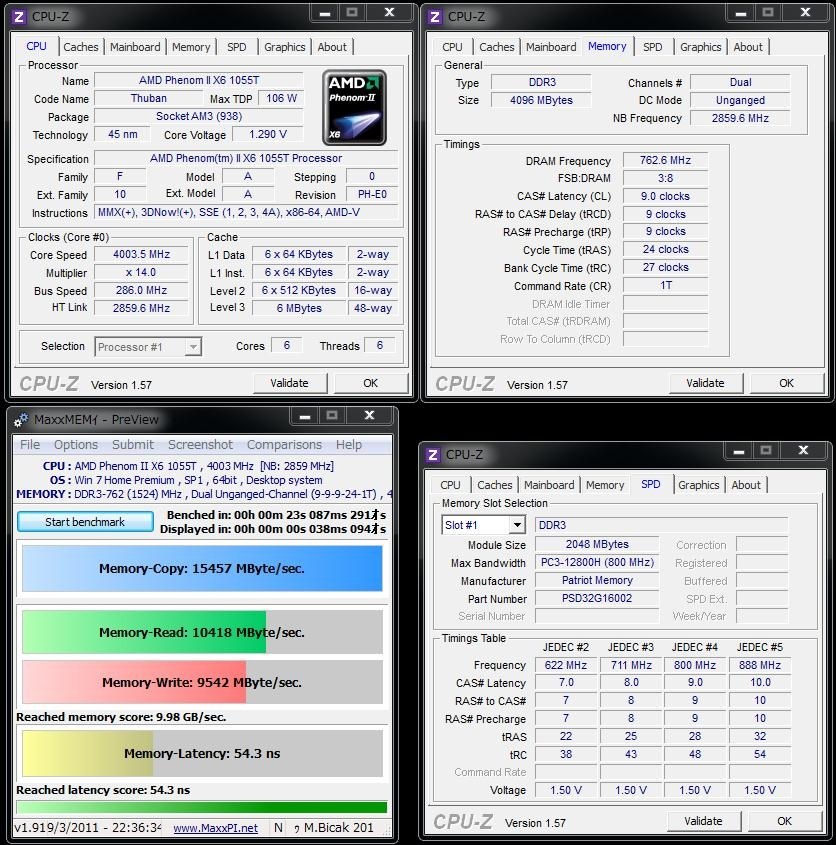Click OK on the Memory window

pyautogui.click(x=786, y=382)
